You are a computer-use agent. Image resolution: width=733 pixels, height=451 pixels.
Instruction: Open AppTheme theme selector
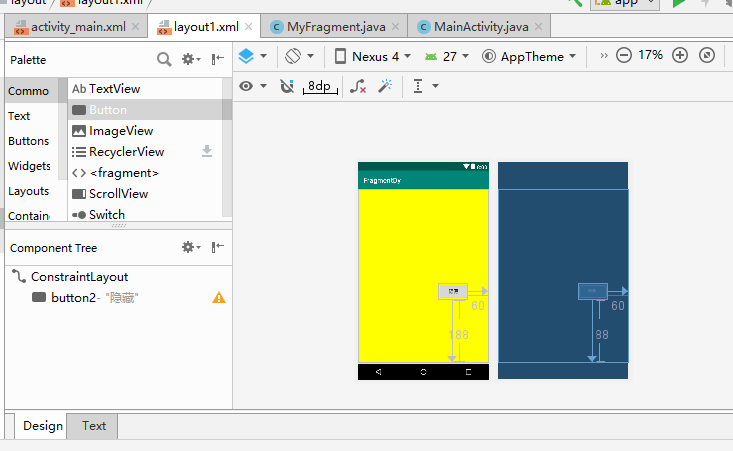pyautogui.click(x=529, y=57)
